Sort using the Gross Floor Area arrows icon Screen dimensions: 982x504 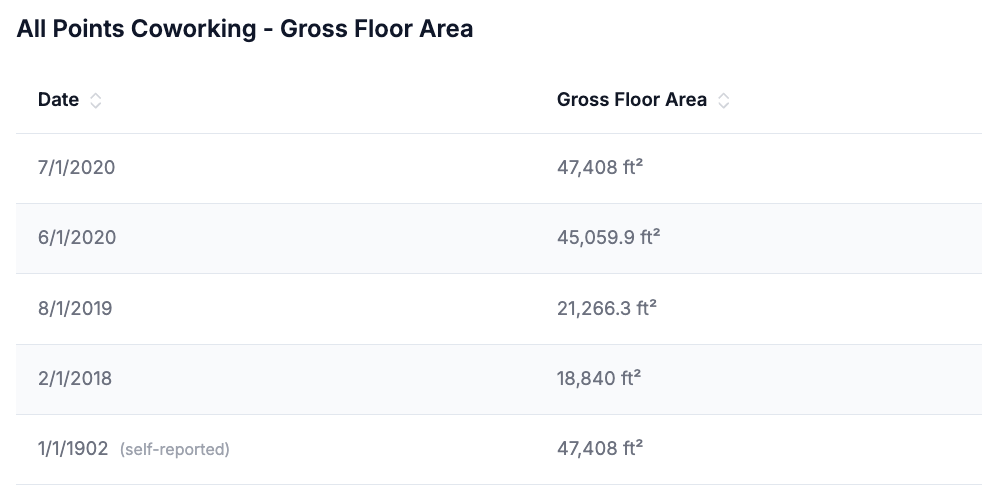pos(723,100)
